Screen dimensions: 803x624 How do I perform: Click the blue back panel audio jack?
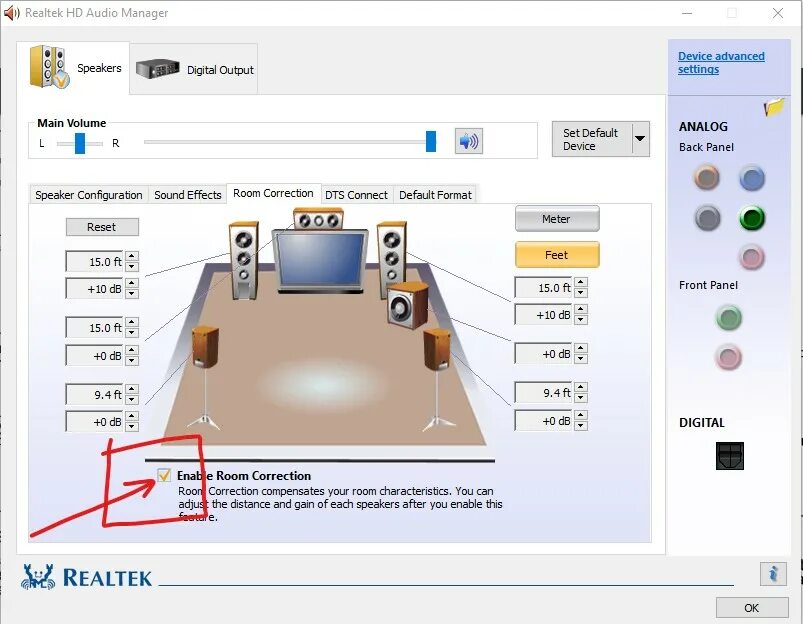point(752,178)
